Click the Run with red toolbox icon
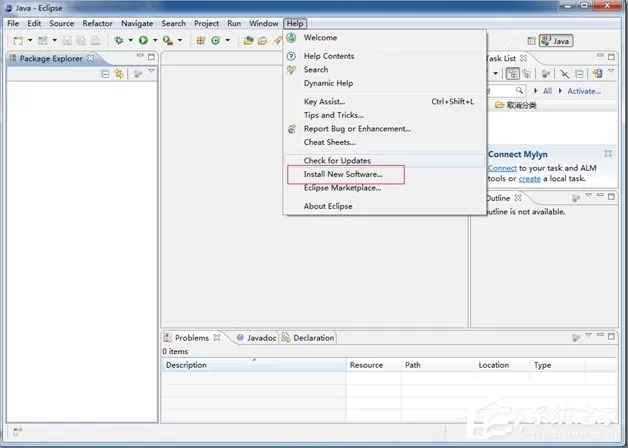 tap(168, 40)
